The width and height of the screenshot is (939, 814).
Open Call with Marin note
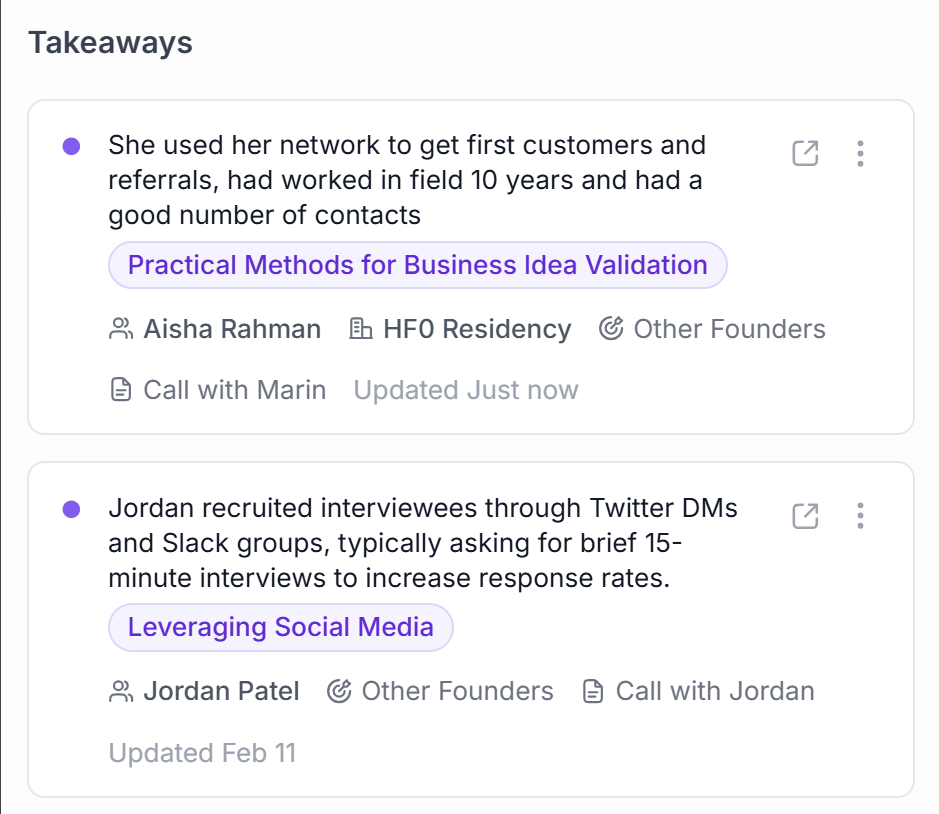234,390
